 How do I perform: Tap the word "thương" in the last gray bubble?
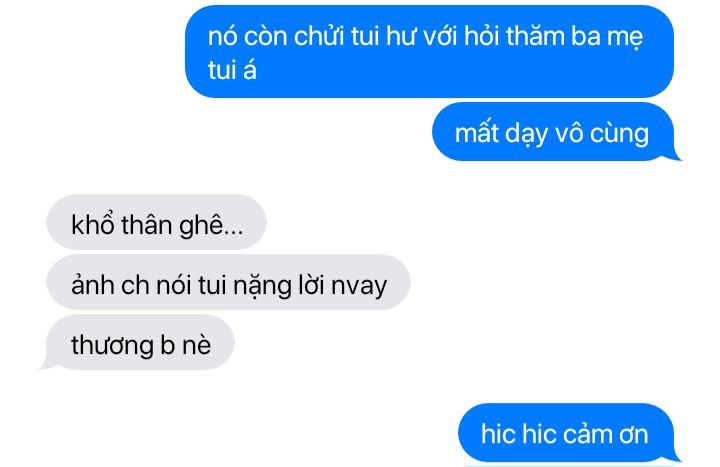112,345
